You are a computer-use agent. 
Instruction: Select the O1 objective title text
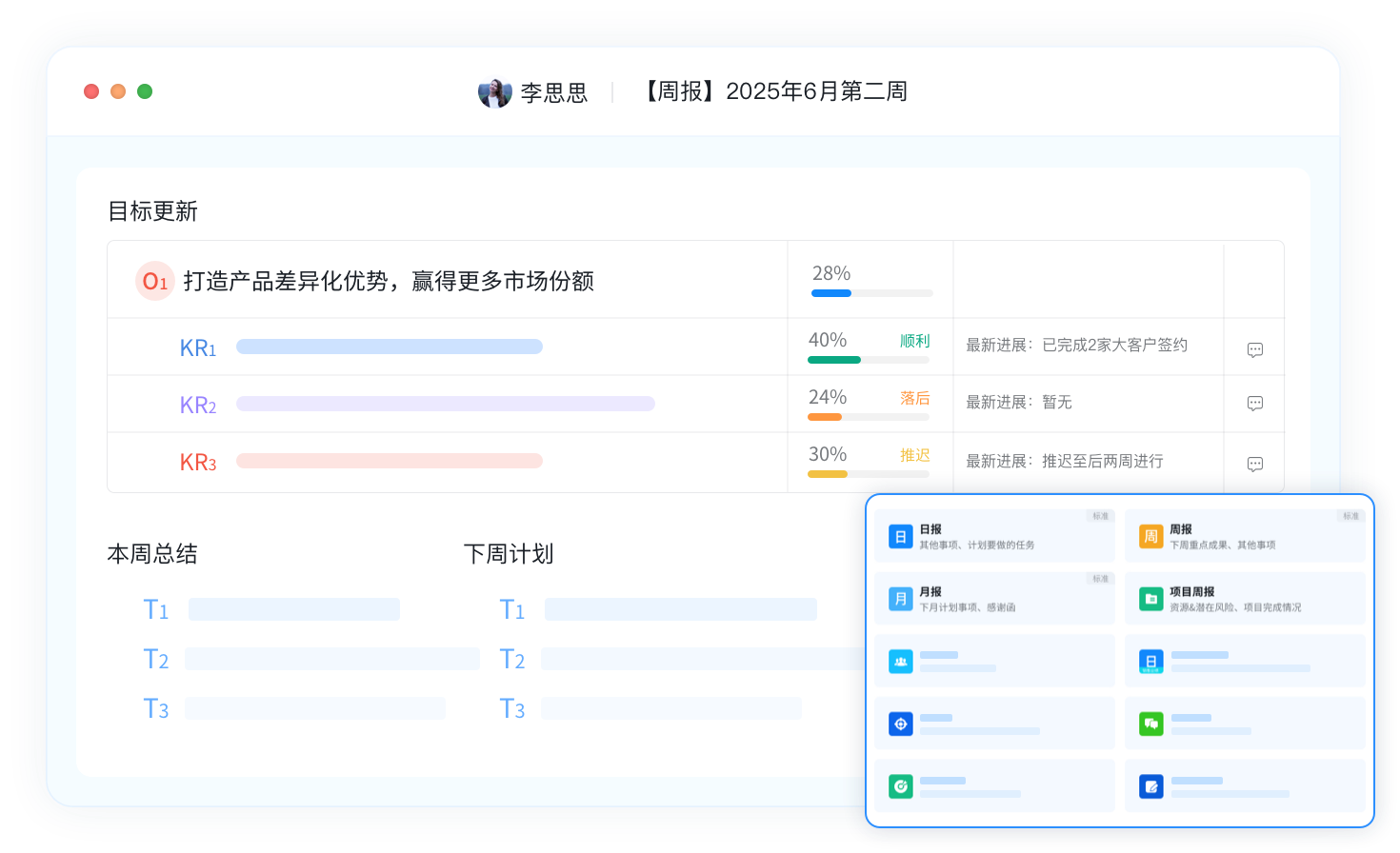pos(389,282)
